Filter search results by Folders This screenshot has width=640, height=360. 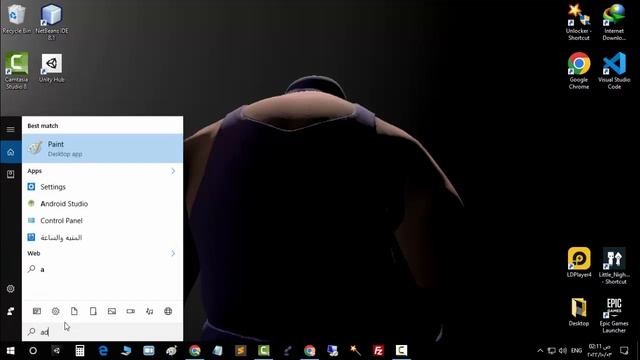93,311
